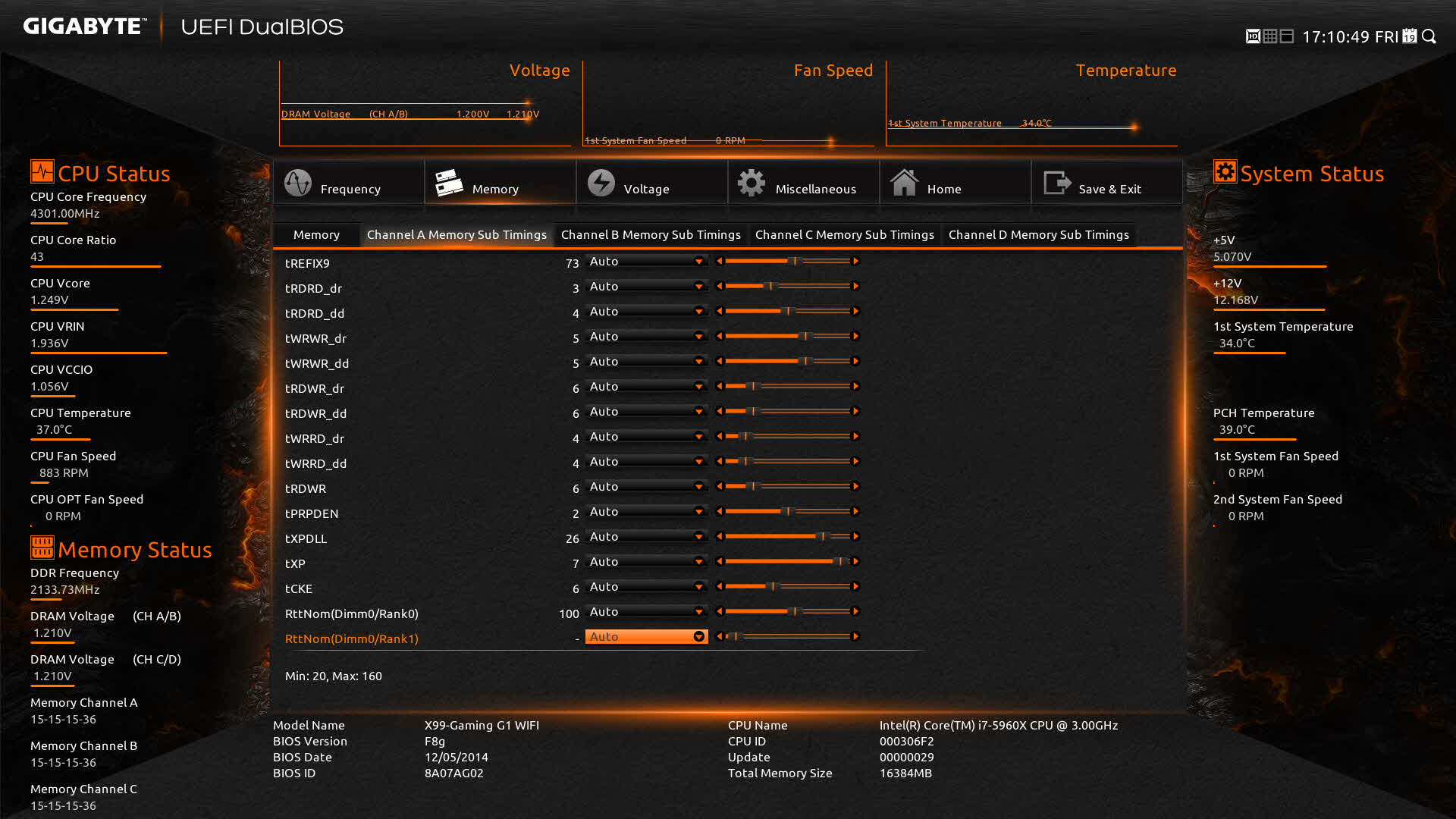The width and height of the screenshot is (1456, 819).
Task: Click the DRAM Voltage graph label
Action: pos(315,115)
